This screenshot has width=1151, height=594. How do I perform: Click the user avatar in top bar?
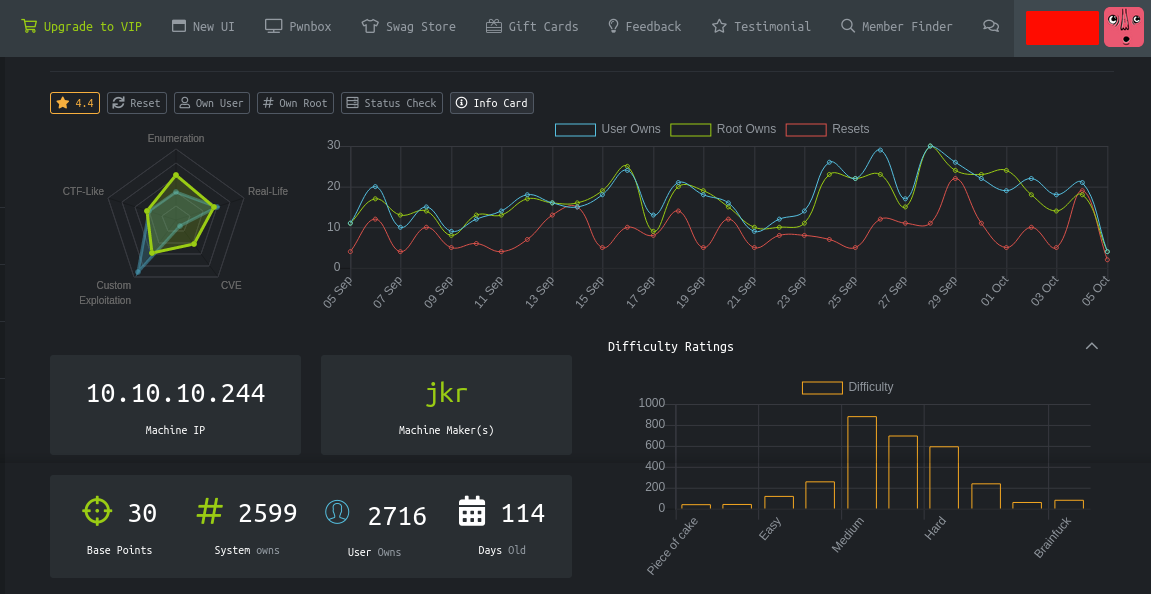[x=1123, y=26]
